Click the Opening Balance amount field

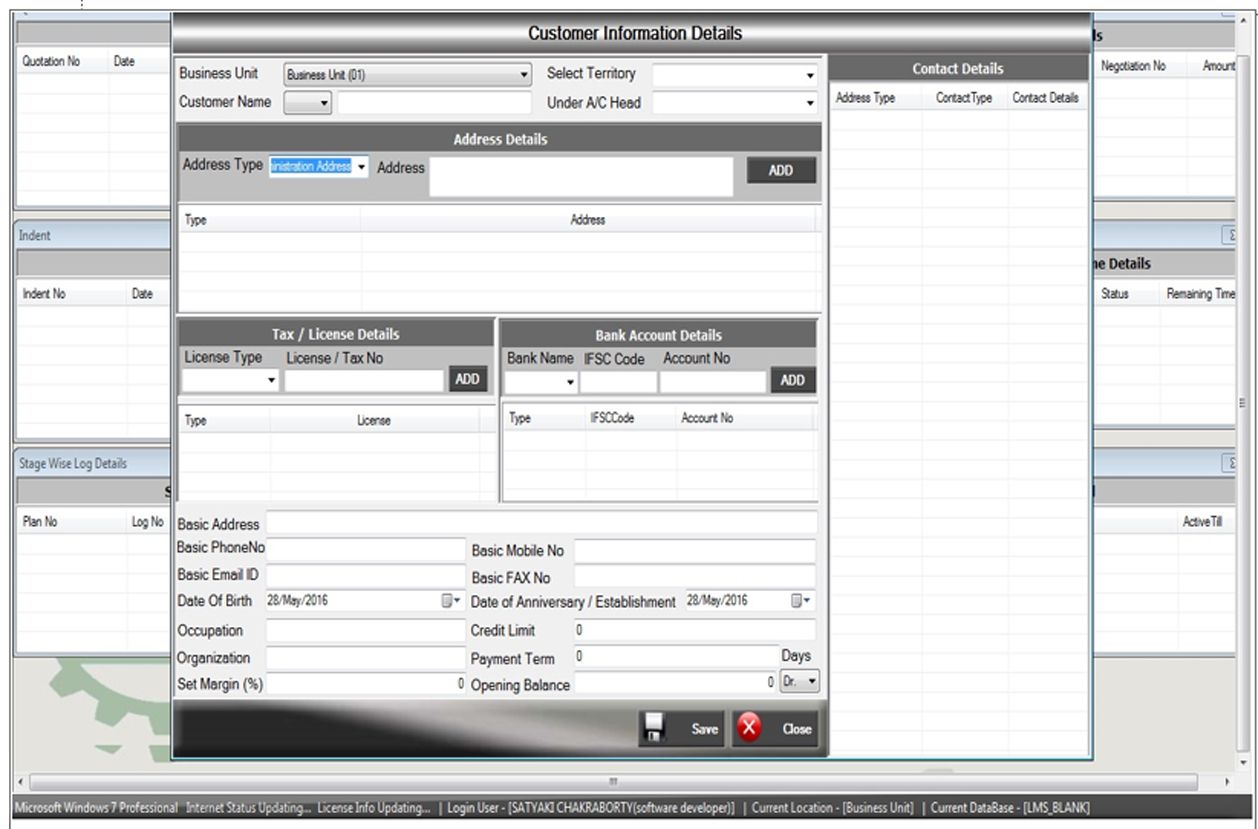(x=676, y=684)
